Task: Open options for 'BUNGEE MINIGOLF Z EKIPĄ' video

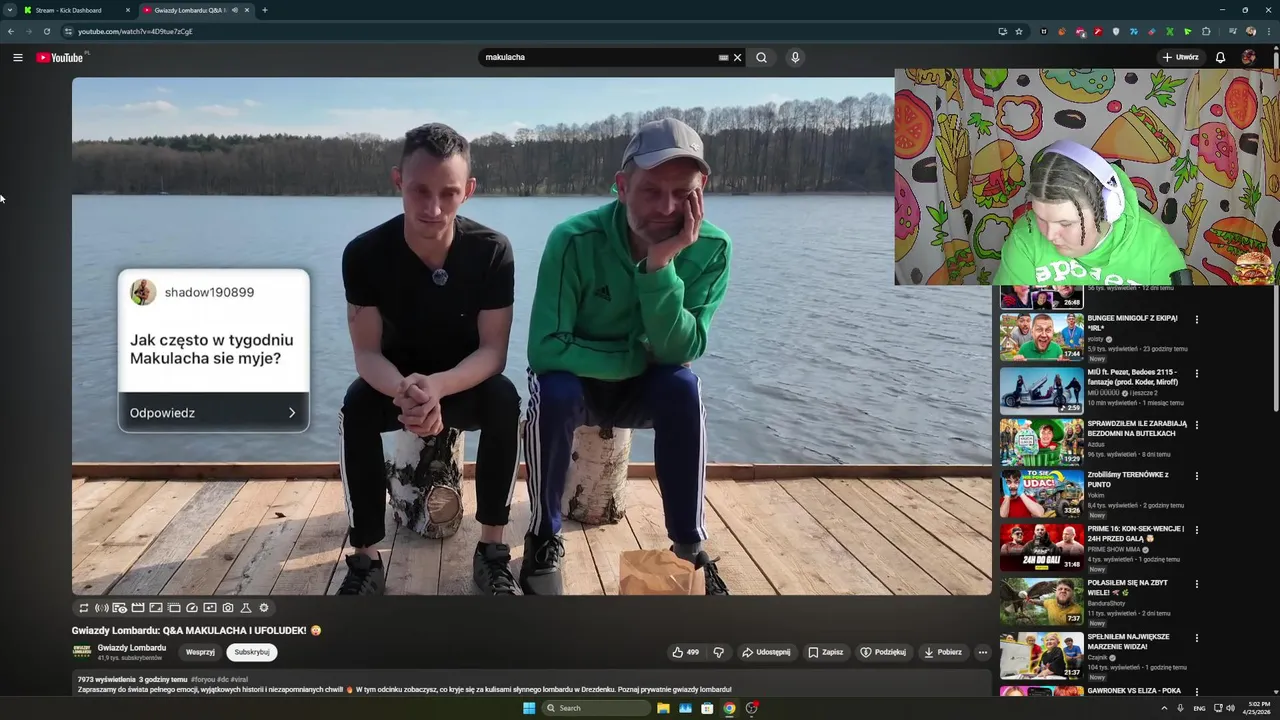Action: (1197, 320)
